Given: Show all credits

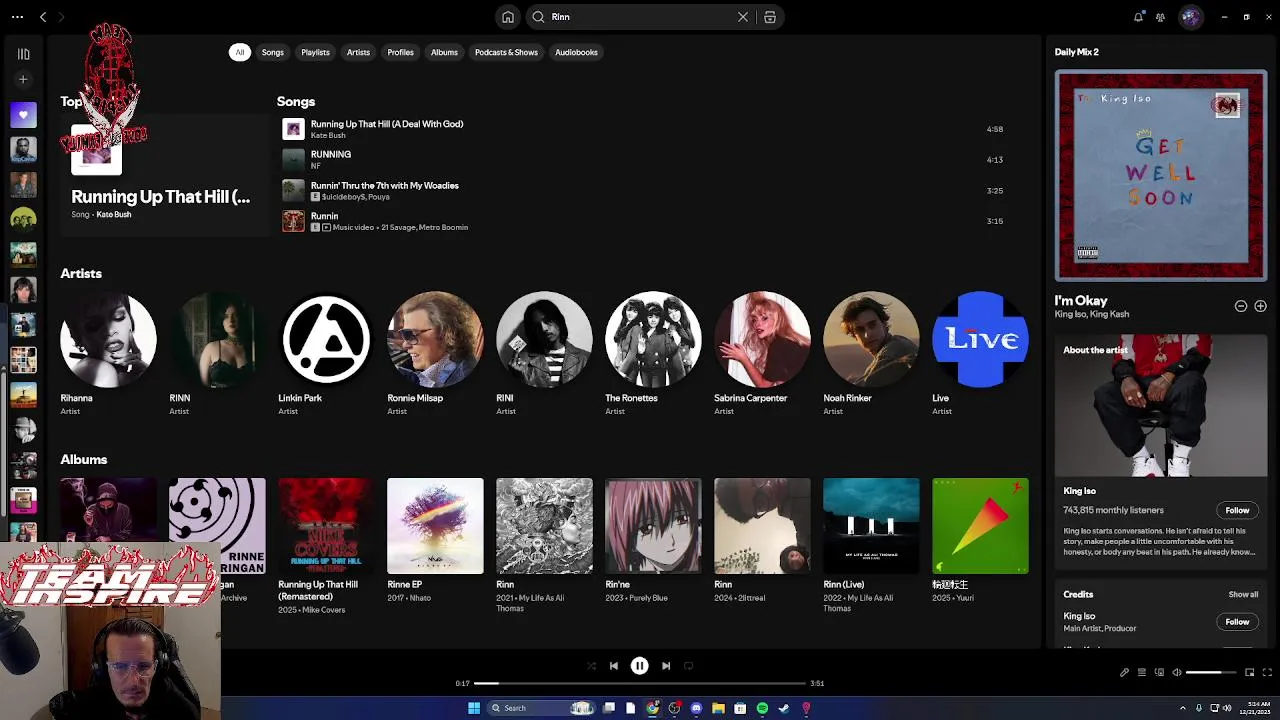Looking at the screenshot, I should coord(1243,594).
